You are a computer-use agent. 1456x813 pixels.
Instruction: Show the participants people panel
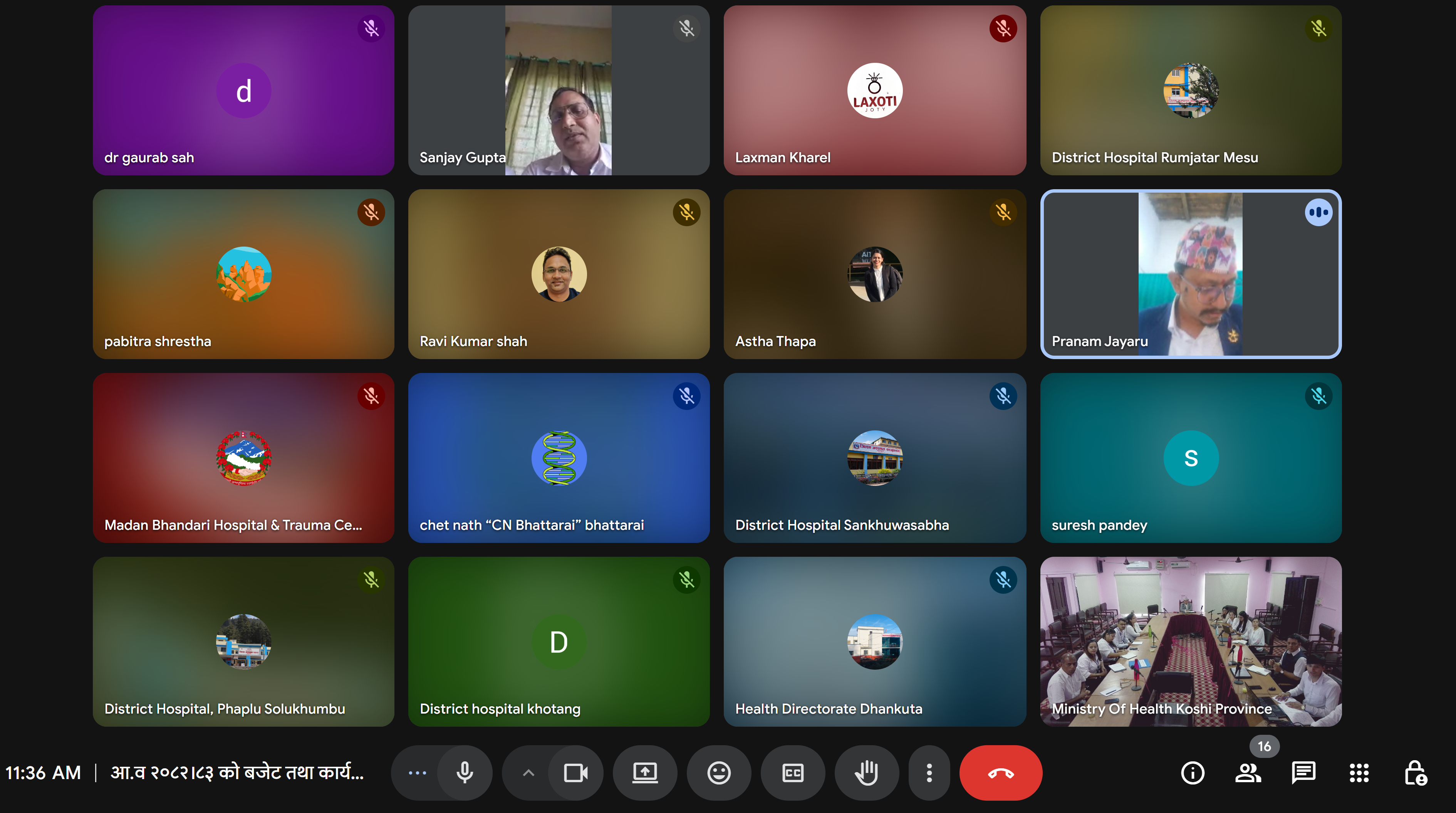pyautogui.click(x=1248, y=773)
